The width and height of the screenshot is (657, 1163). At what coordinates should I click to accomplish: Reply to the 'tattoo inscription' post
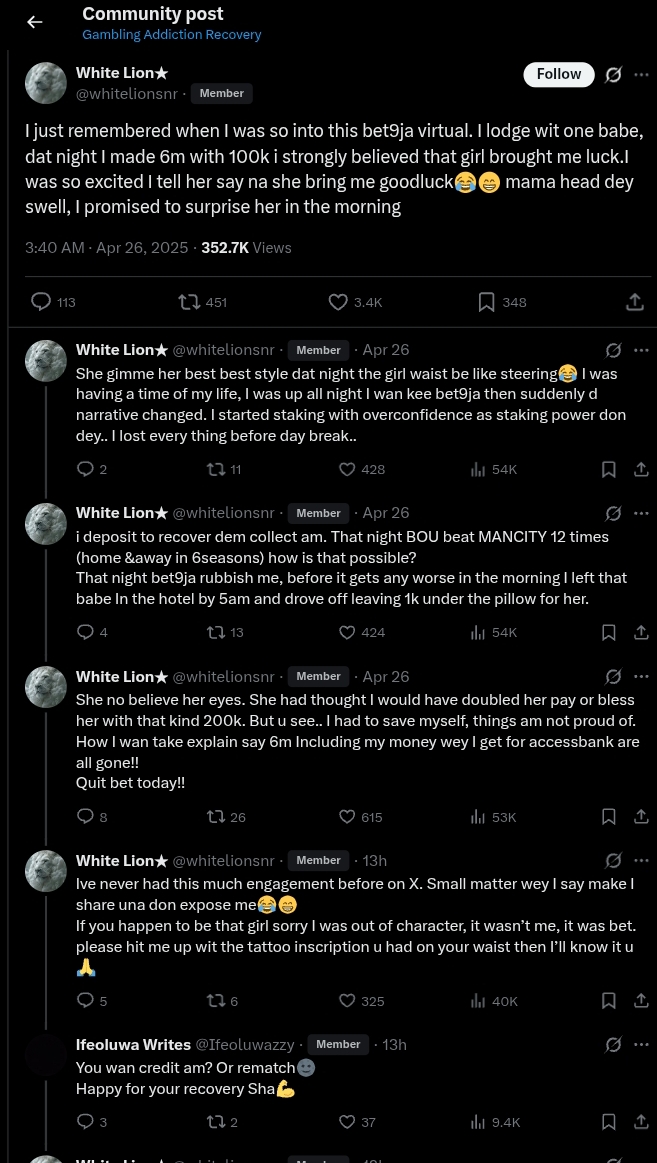[86, 1001]
